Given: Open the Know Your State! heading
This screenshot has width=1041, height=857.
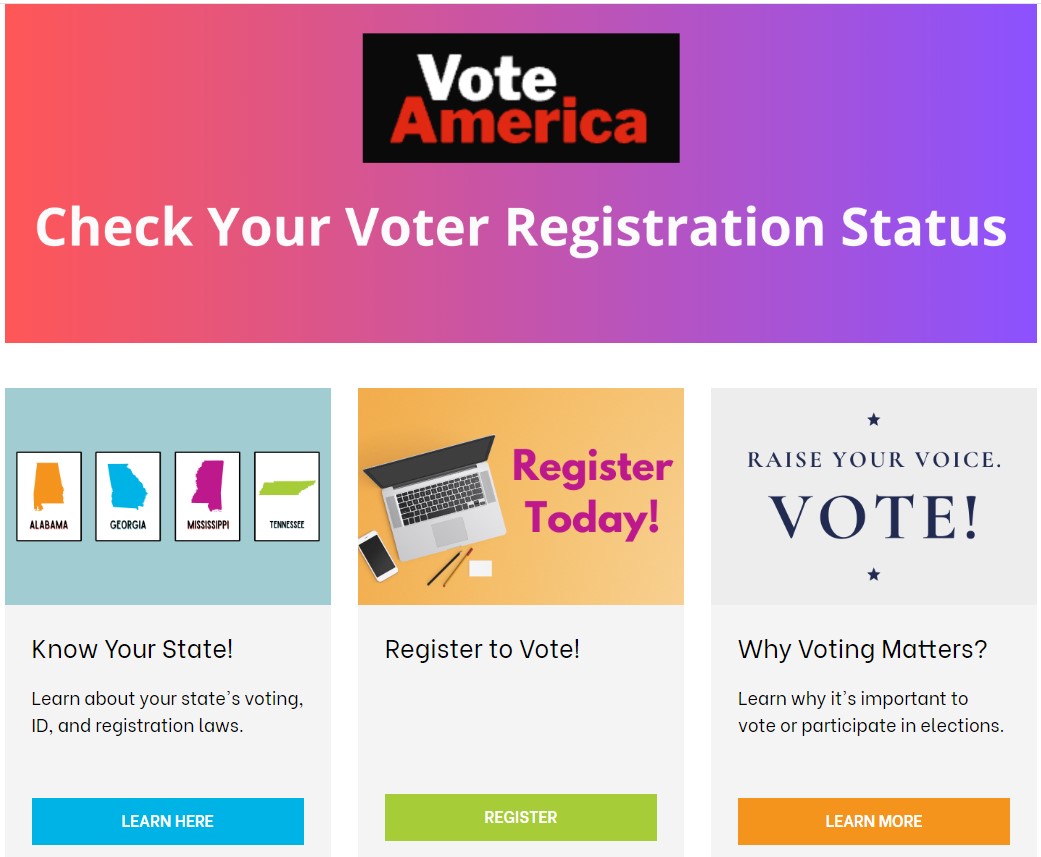Looking at the screenshot, I should tap(132, 649).
